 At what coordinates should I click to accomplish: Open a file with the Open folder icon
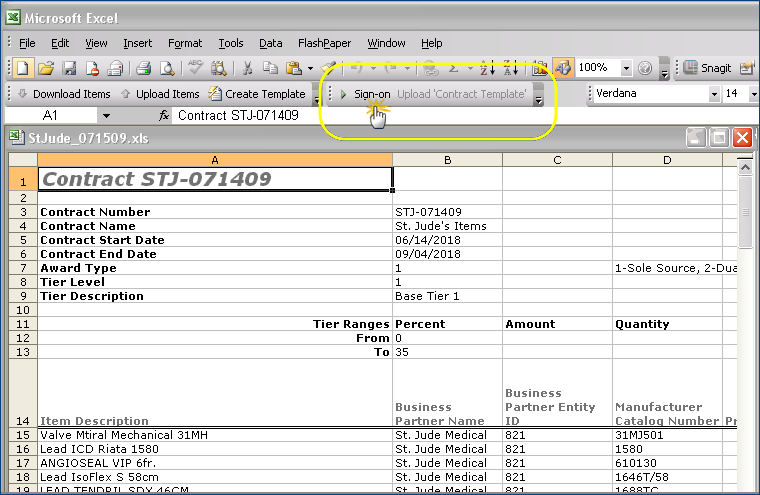click(x=47, y=68)
